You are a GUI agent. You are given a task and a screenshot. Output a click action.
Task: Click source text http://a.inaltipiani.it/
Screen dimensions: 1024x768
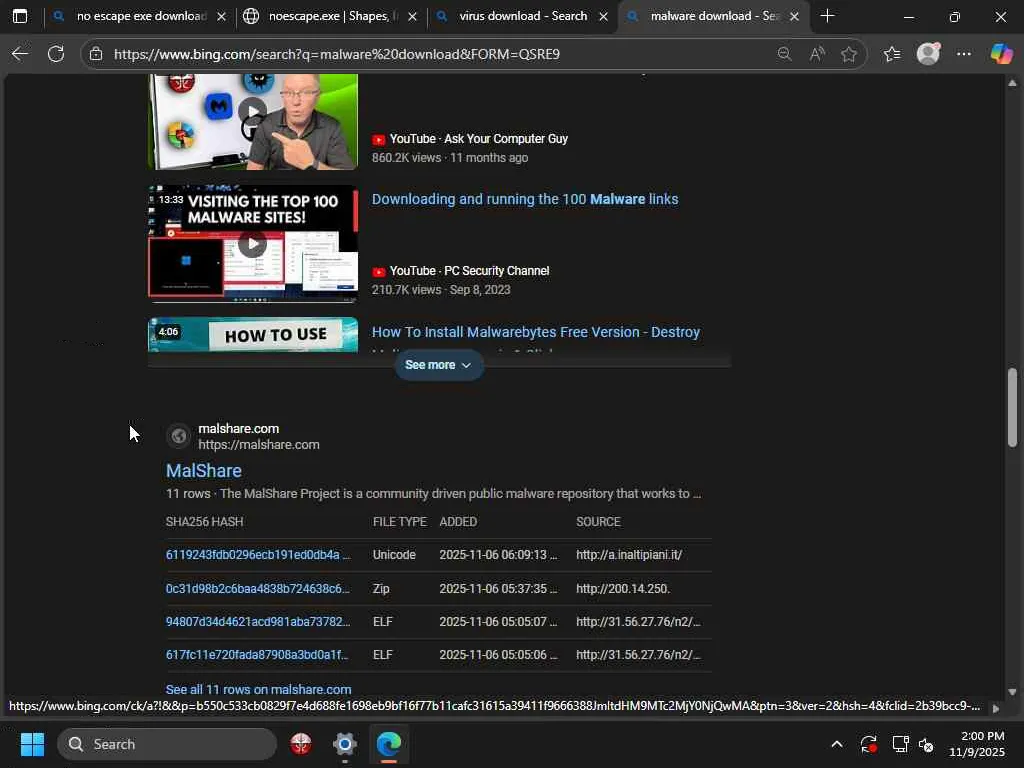point(629,555)
